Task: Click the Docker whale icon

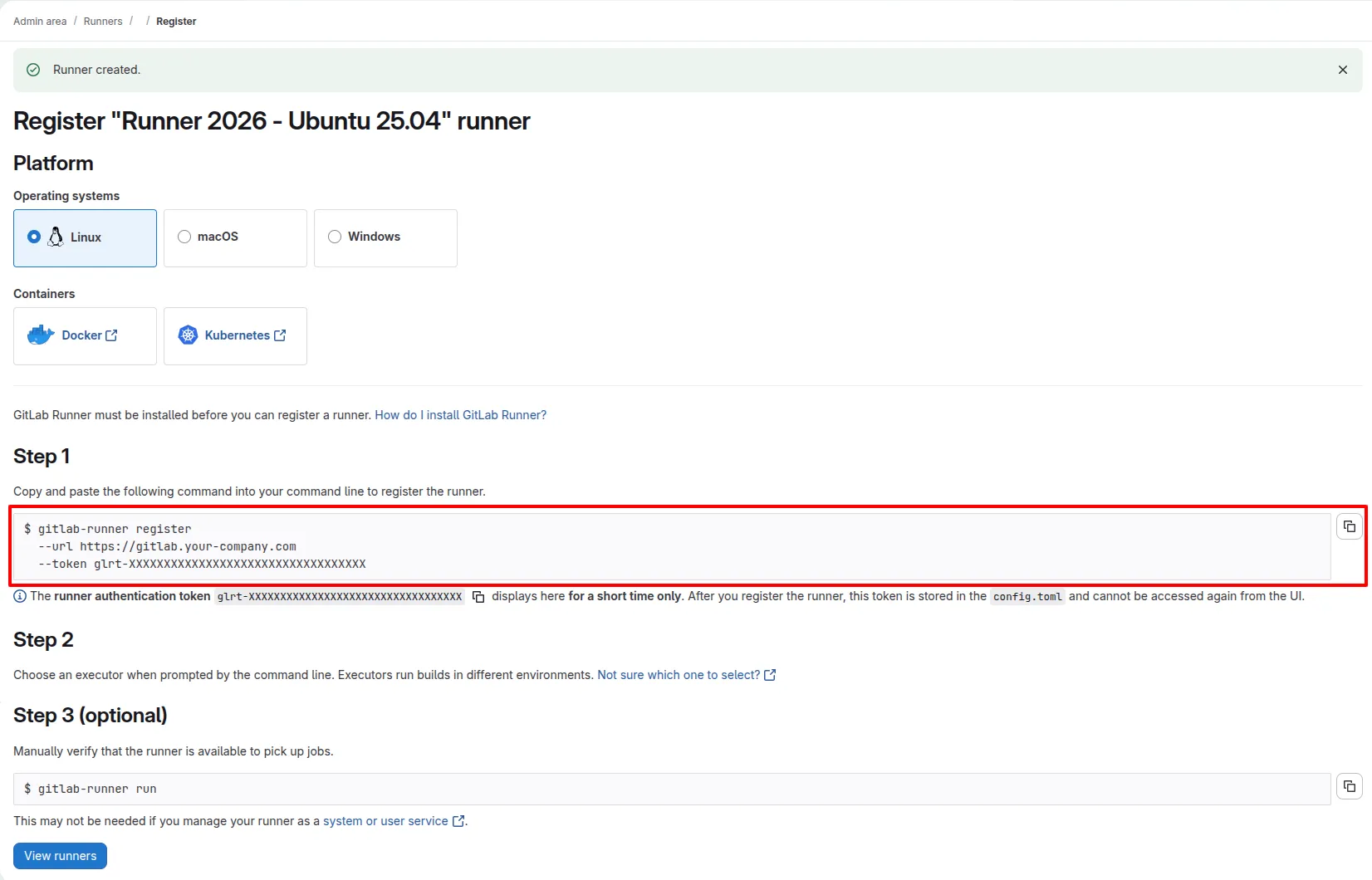Action: pyautogui.click(x=41, y=335)
